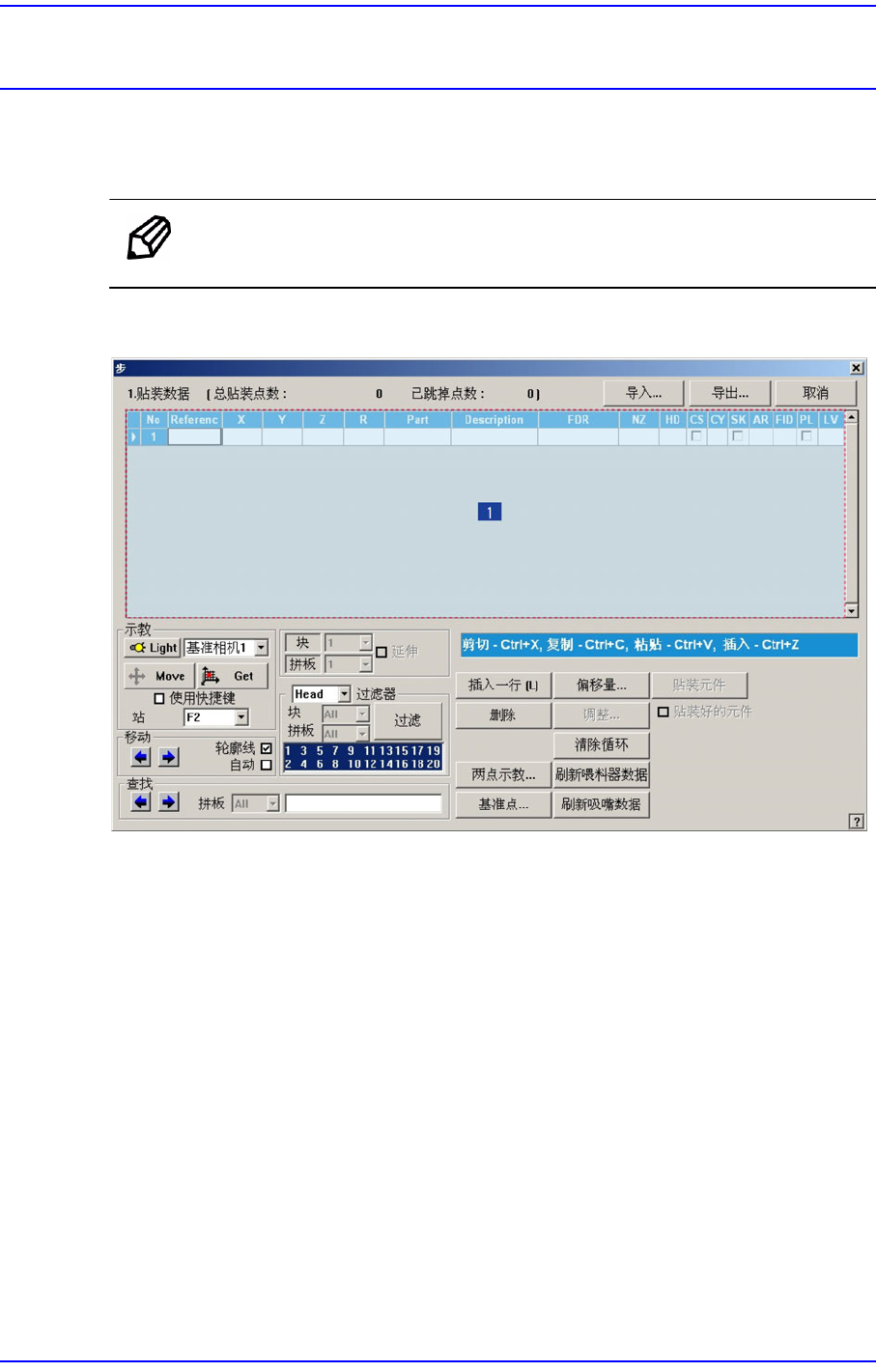Click the 查找 search text field
The image size is (876, 1372).
click(x=363, y=803)
